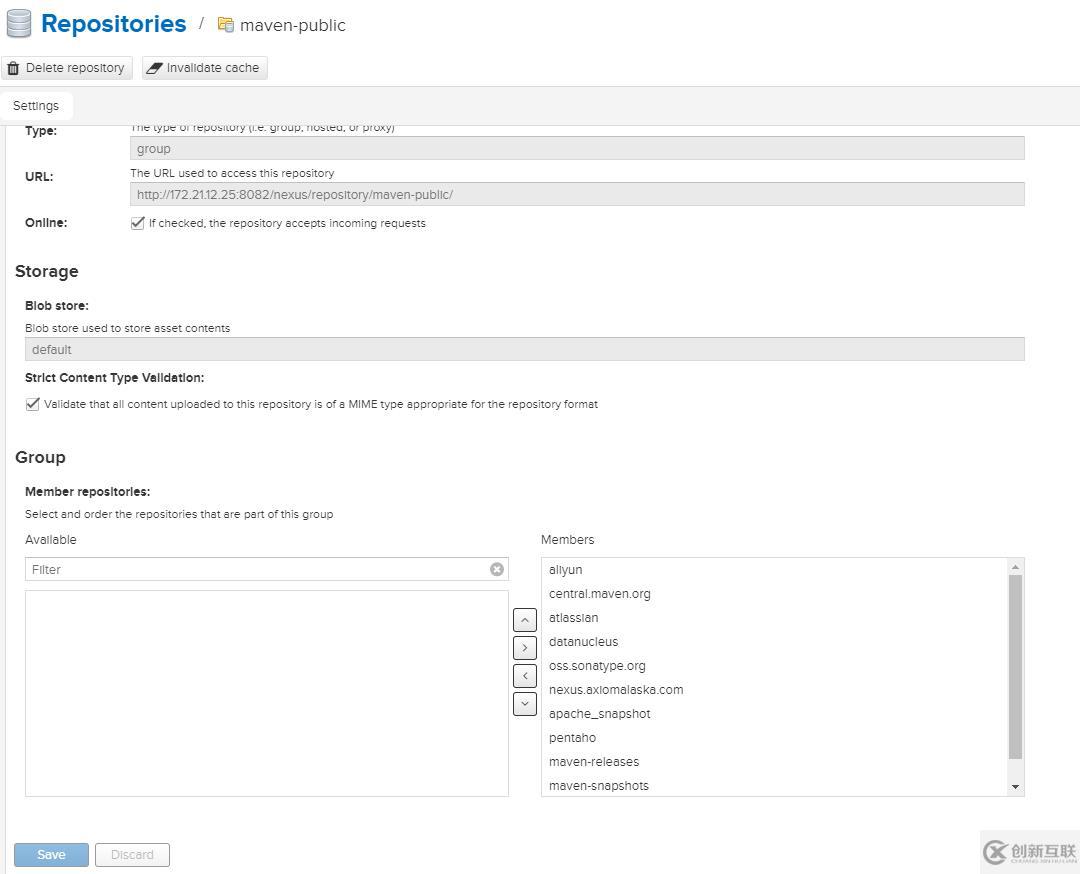Image resolution: width=1080 pixels, height=874 pixels.
Task: Click the Repositories database icon
Action: pos(19,23)
